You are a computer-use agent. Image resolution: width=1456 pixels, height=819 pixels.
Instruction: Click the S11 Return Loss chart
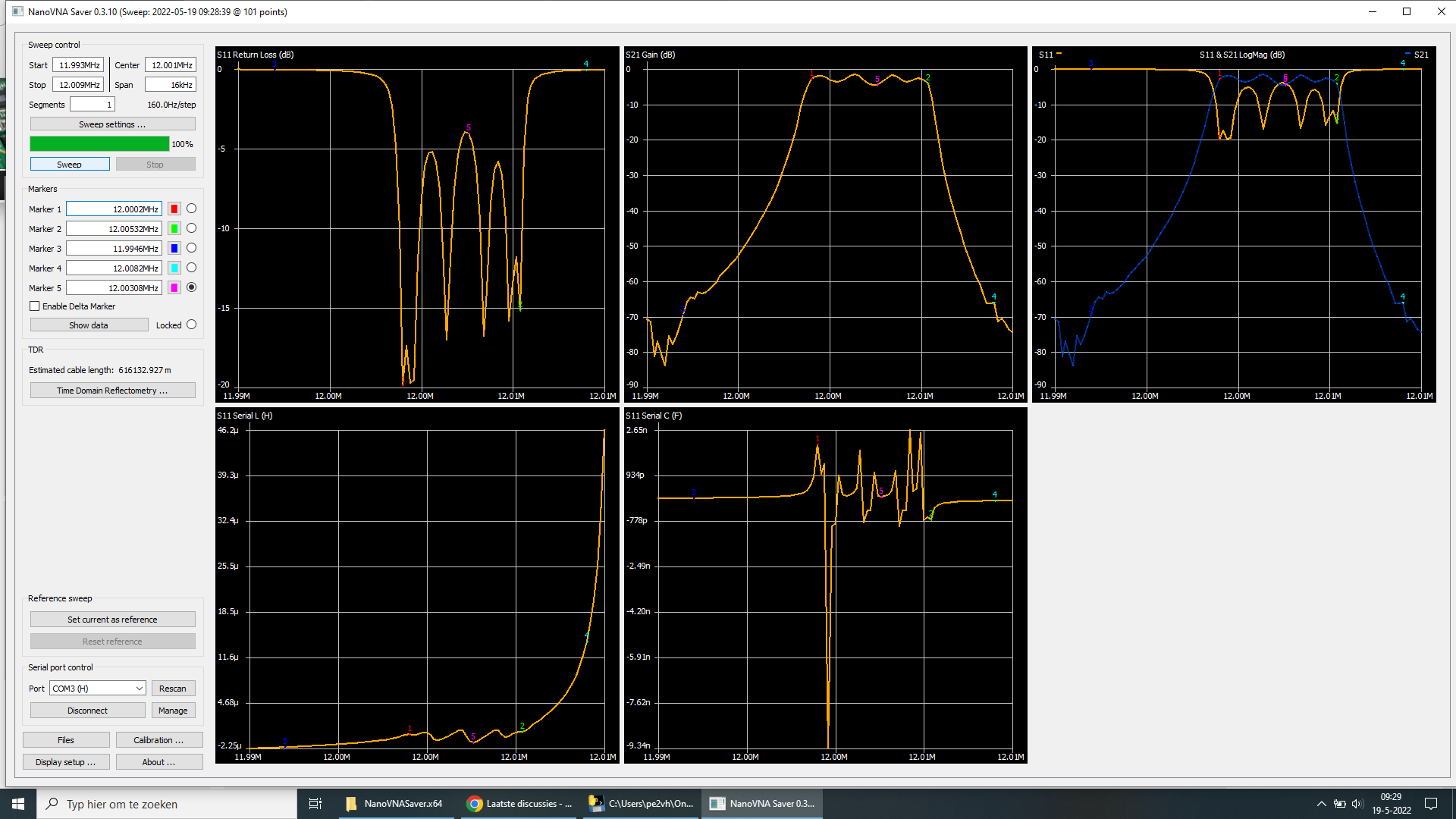tap(417, 224)
